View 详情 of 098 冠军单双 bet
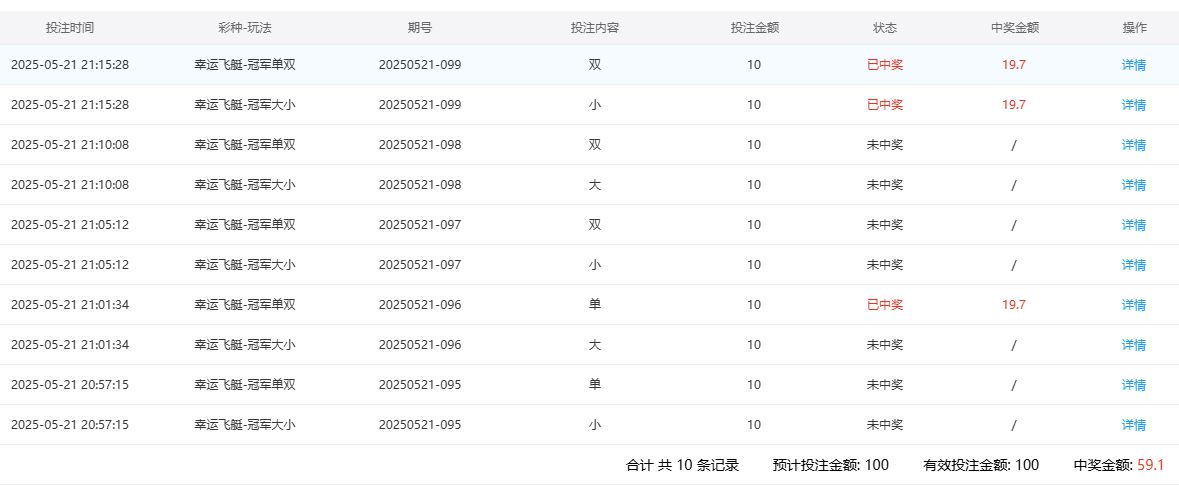The image size is (1179, 487). tap(1133, 145)
